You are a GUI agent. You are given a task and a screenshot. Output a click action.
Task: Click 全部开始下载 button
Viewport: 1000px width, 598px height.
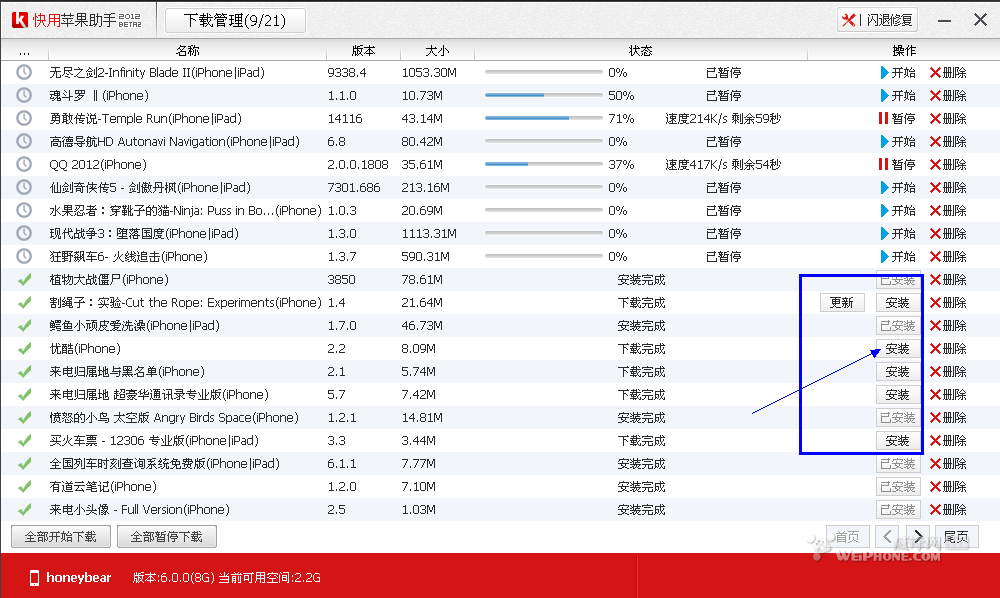(x=61, y=537)
